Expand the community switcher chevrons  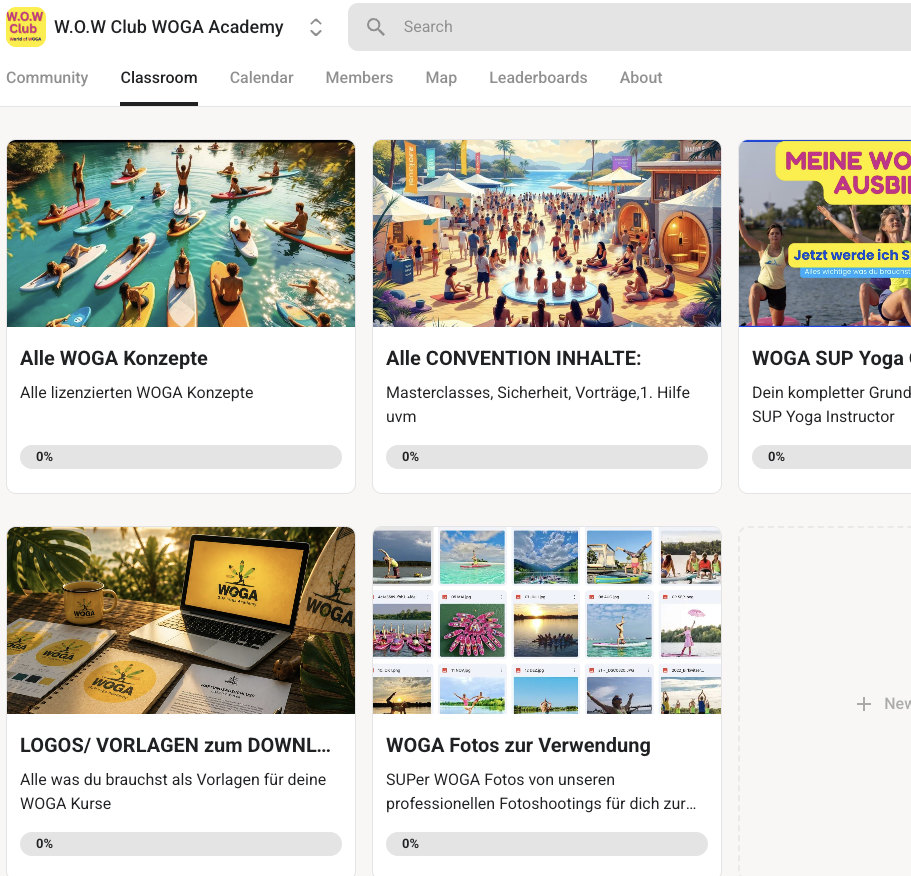(x=315, y=27)
